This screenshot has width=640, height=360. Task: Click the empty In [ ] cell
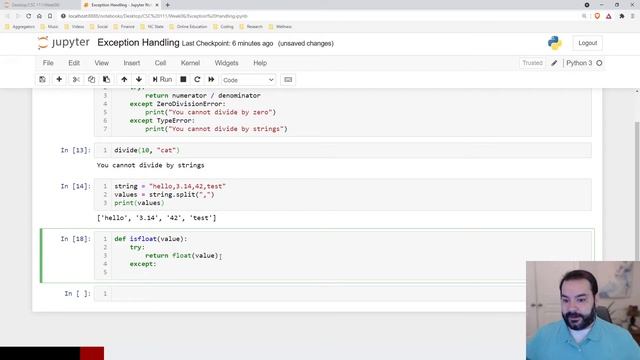click(x=342, y=293)
